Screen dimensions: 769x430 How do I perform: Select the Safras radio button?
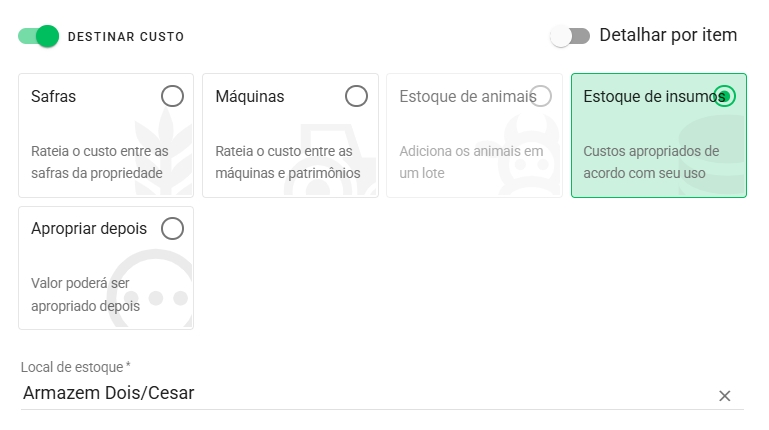click(172, 96)
